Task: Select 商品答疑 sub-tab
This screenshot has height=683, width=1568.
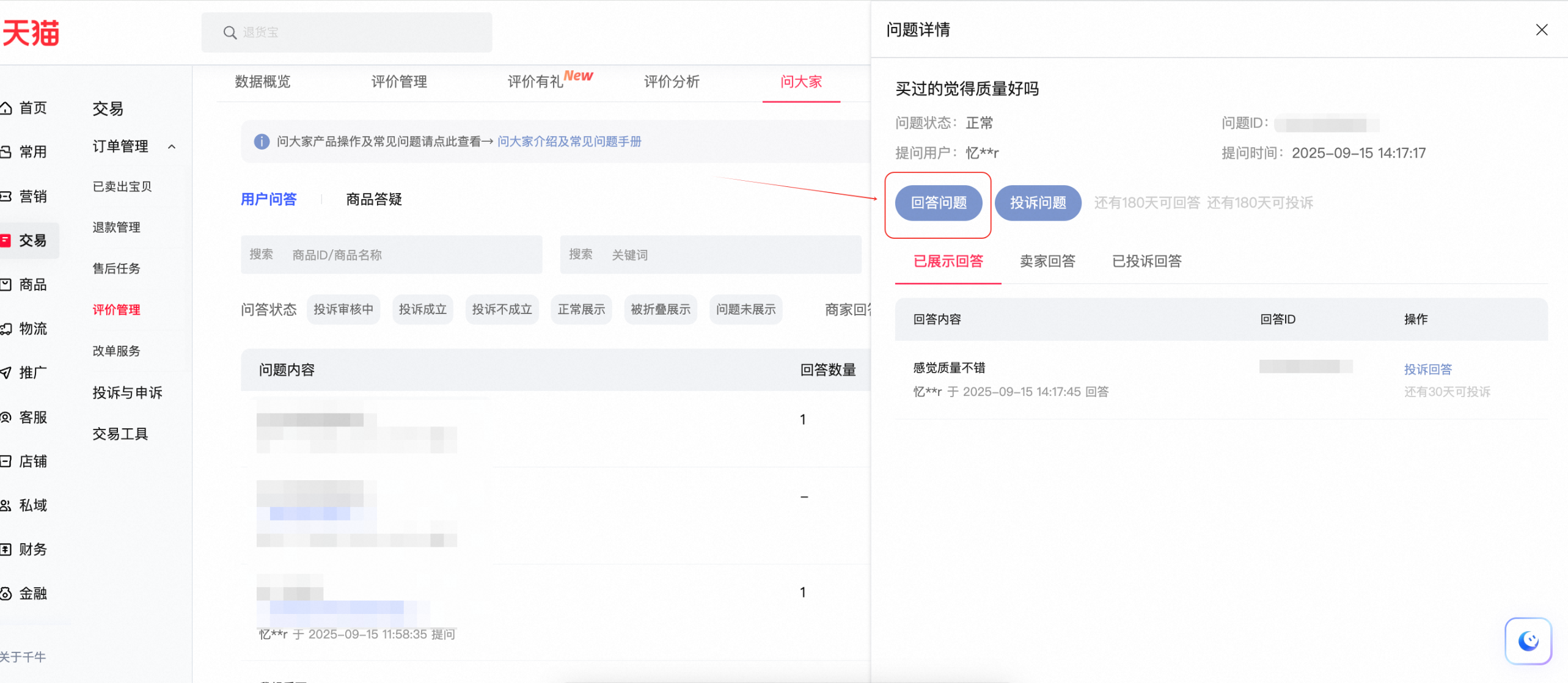Action: (374, 199)
